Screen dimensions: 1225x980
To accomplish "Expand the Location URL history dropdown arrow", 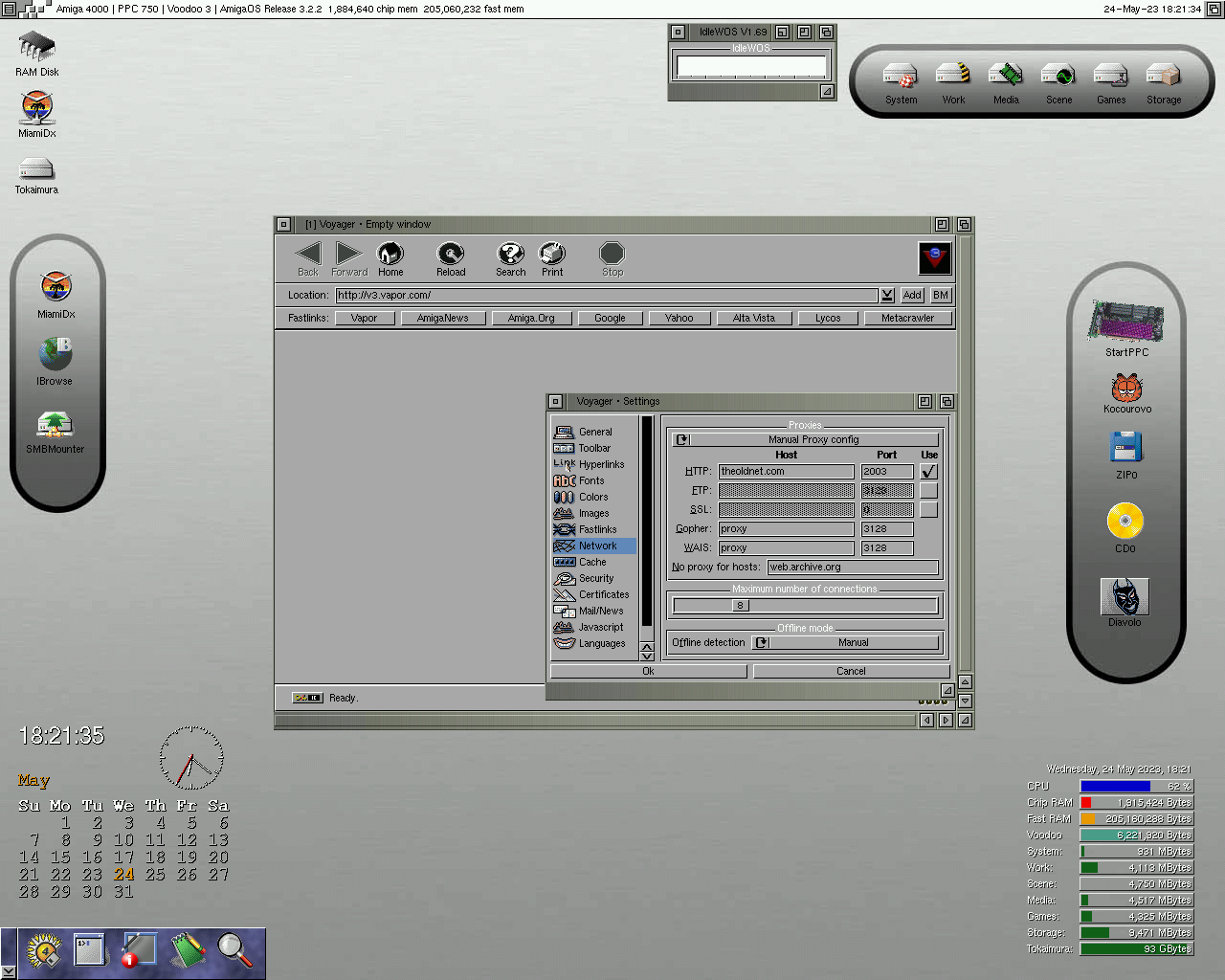I will pos(887,296).
